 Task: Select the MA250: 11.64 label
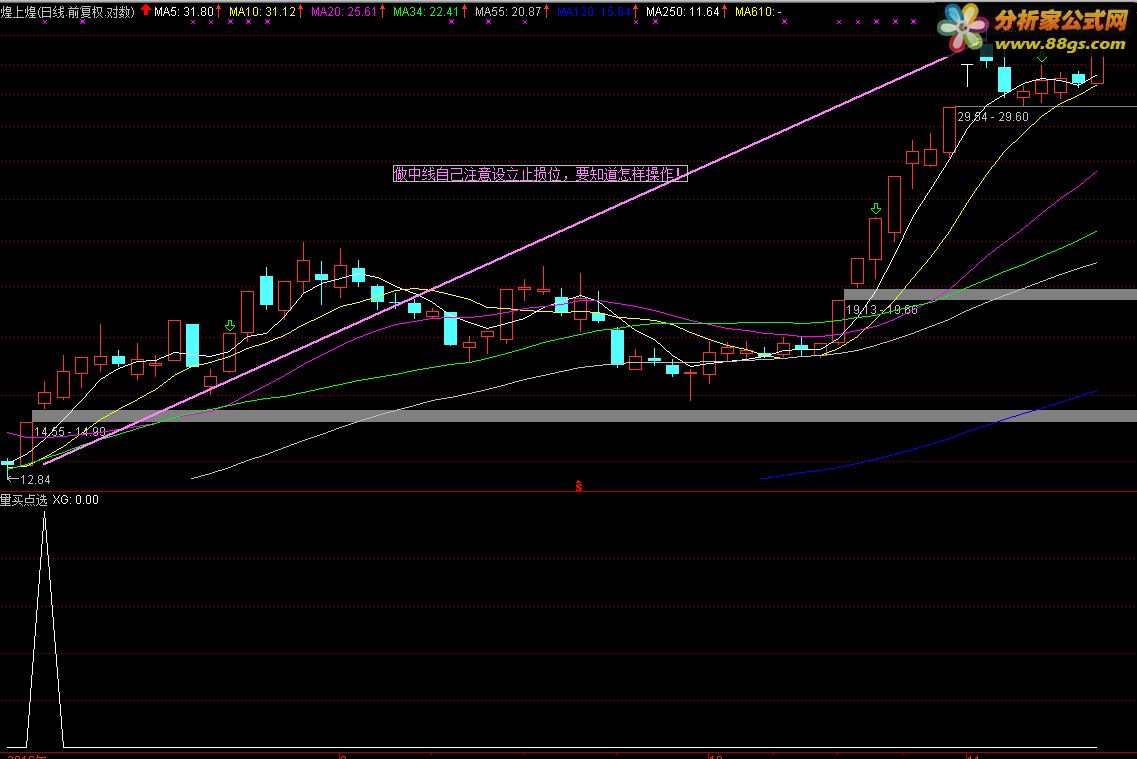click(682, 12)
